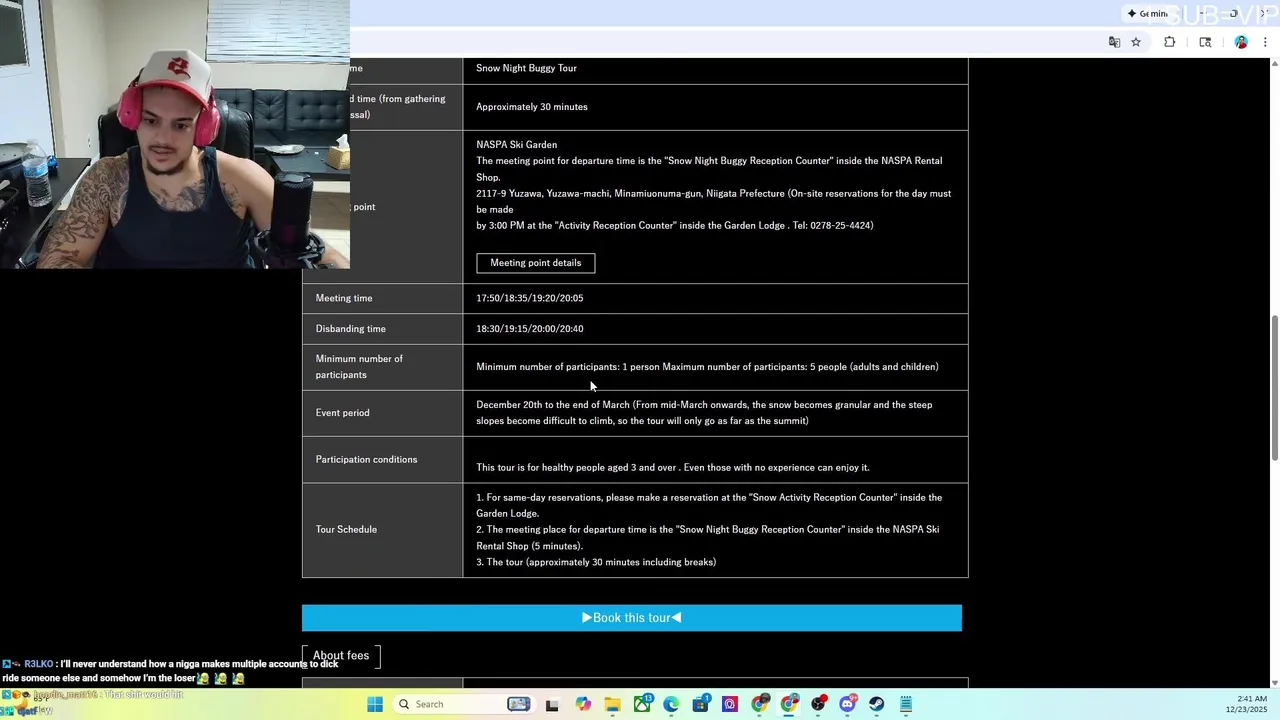This screenshot has height=720, width=1280.
Task: Open the Gemini button in Chrome title bar
Action: [x=1148, y=14]
